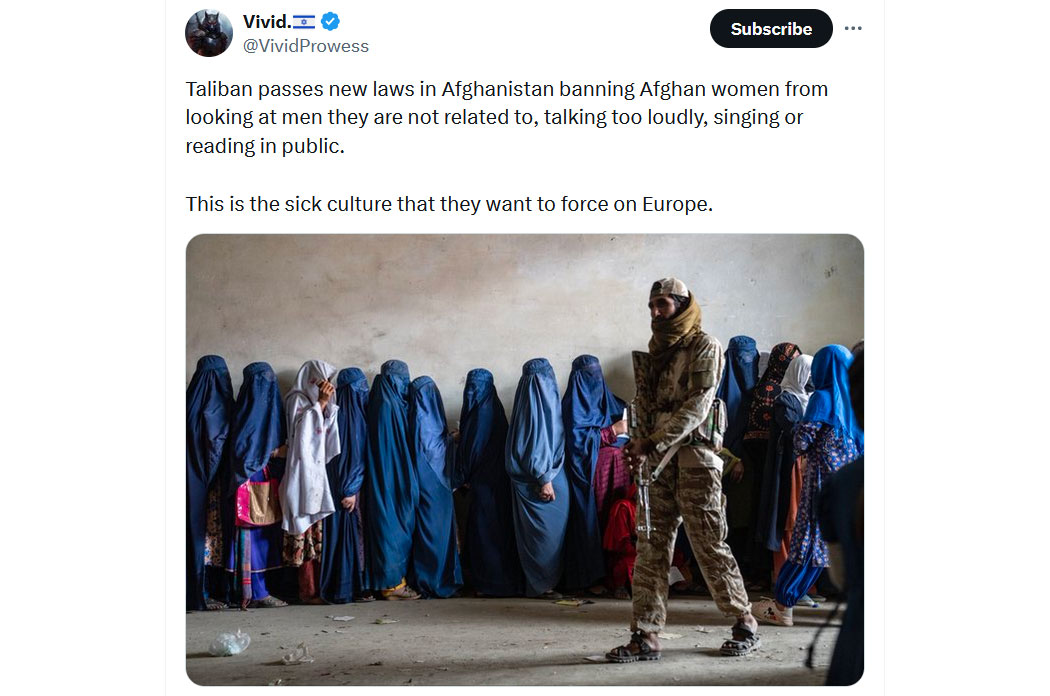Viewport: 1050px width, 696px height.
Task: Subscribe to Vivid with the Subscribe button
Action: click(x=771, y=29)
